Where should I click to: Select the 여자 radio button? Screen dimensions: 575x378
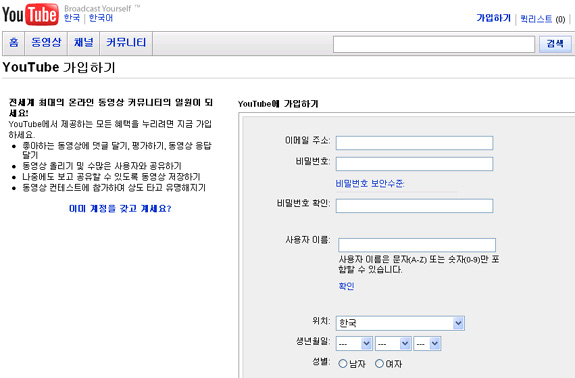pos(380,364)
